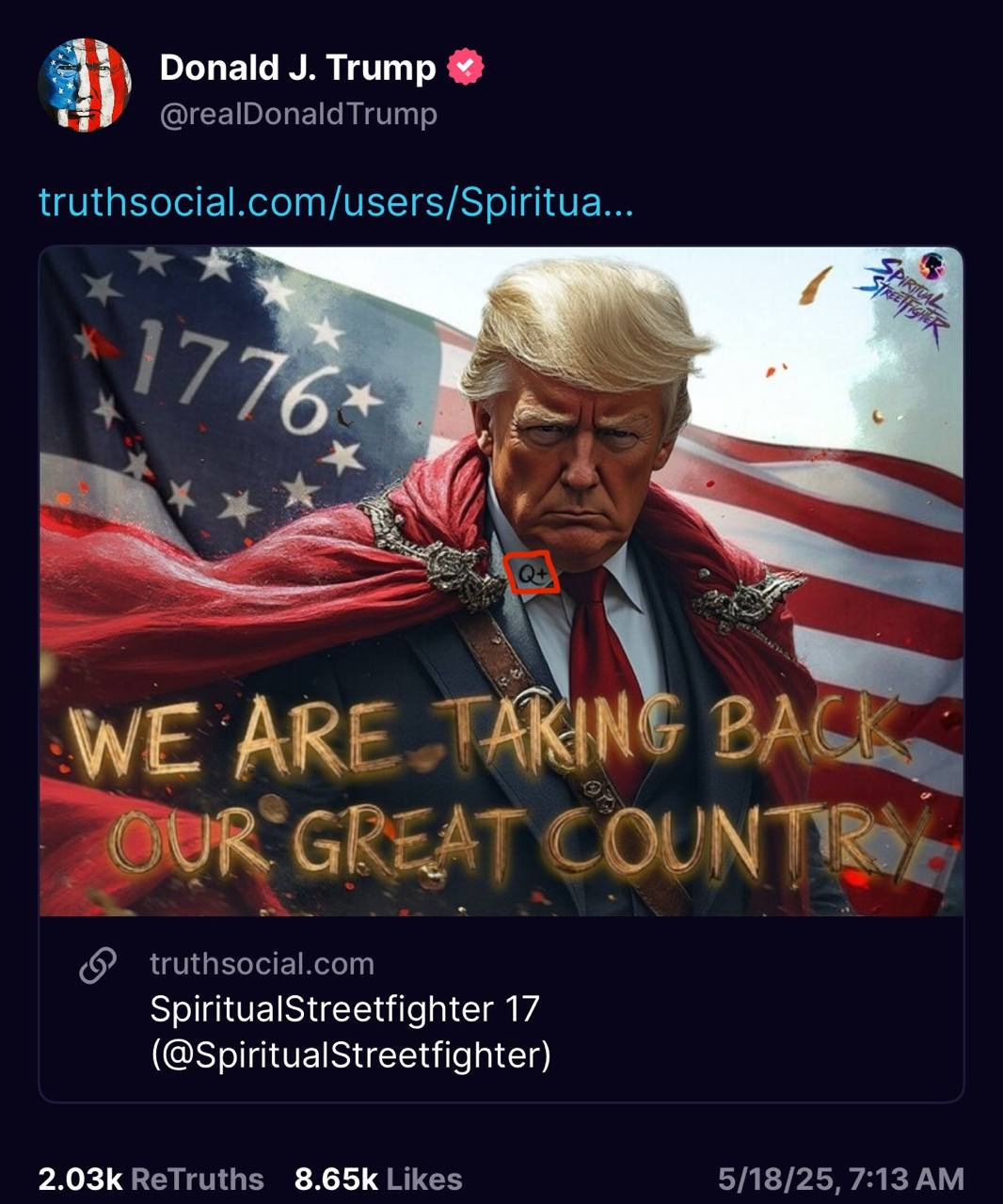Click the (@SpiritualStreetfighter) handle text
Viewport: 1003px width, 1204px height.
coord(350,1054)
